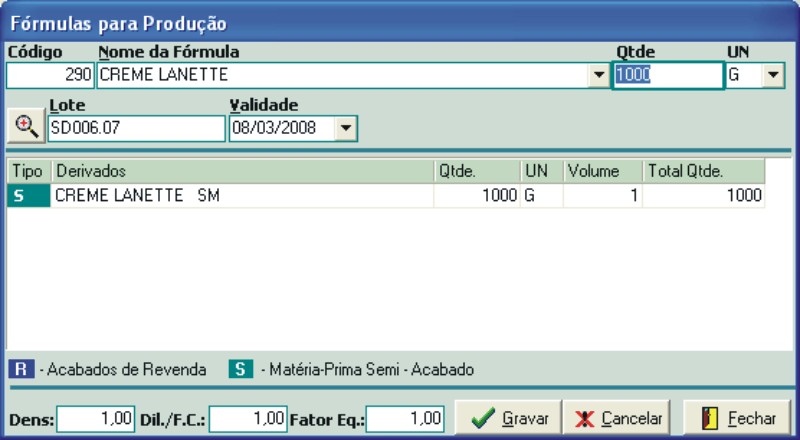Screen dimensions: 800x440
Task: Open the Validade date picker dropdown
Action: [x=345, y=128]
